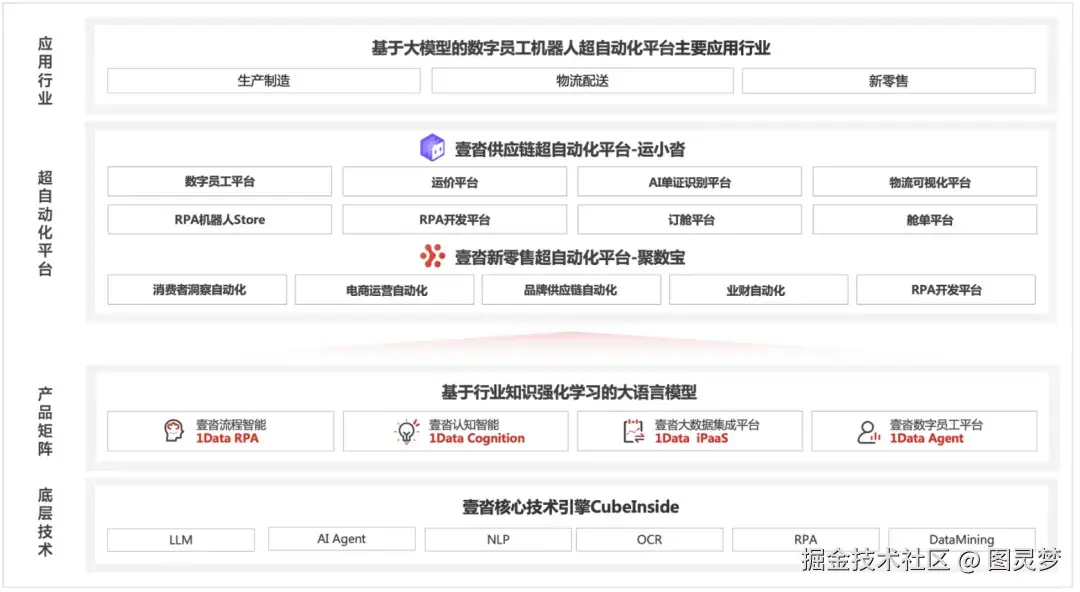Select the LLM technology box
This screenshot has width=1080, height=592.
[x=181, y=539]
